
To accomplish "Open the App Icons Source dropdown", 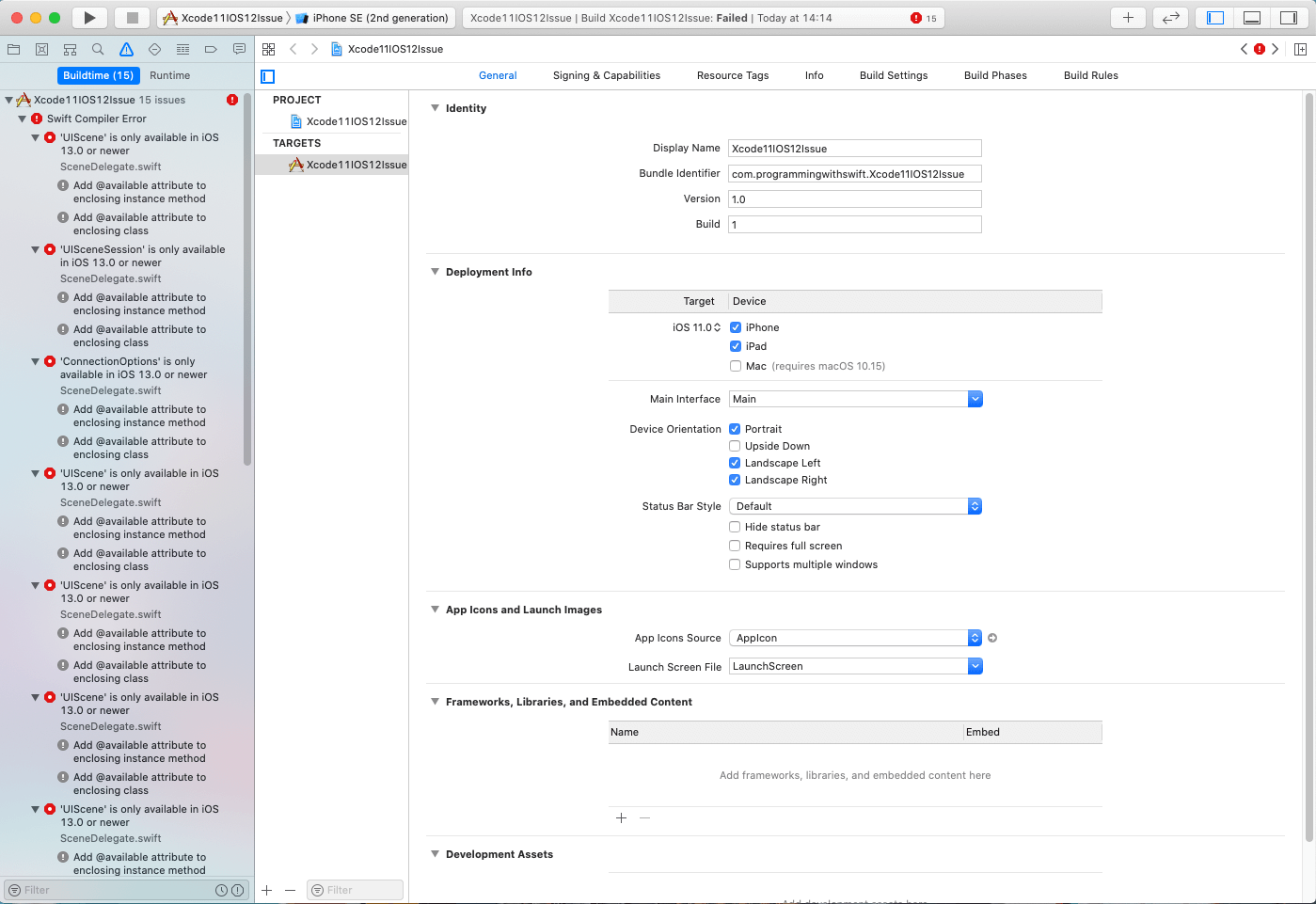I will [x=856, y=638].
